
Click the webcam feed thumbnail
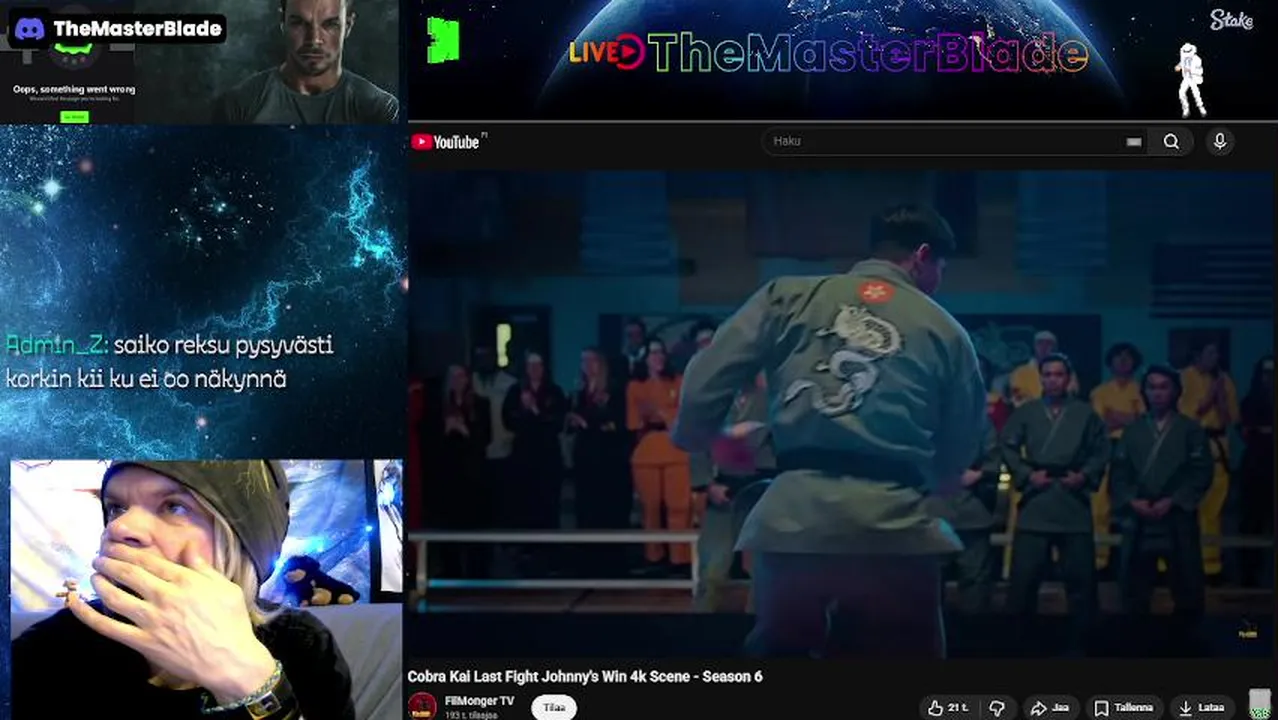click(205, 589)
